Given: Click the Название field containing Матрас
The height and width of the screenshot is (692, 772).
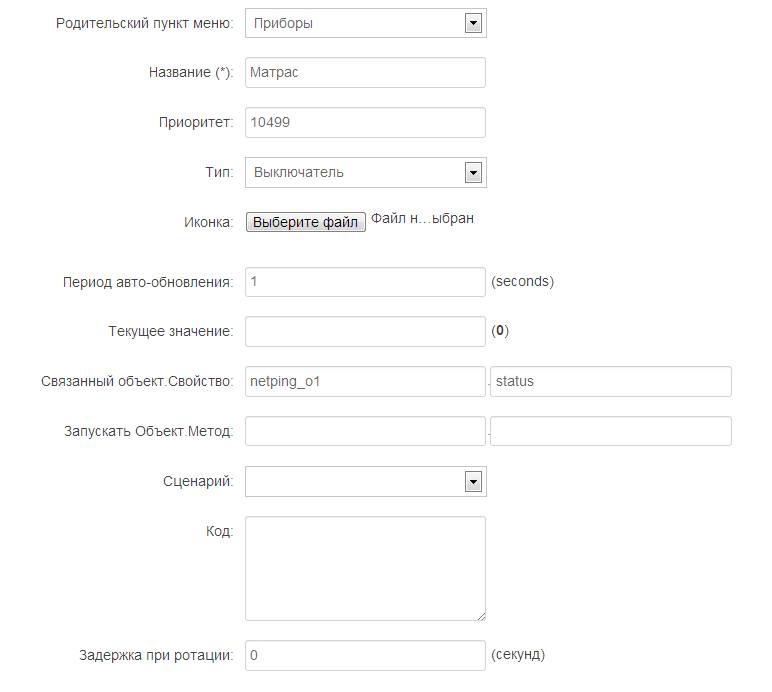Looking at the screenshot, I should pos(365,72).
